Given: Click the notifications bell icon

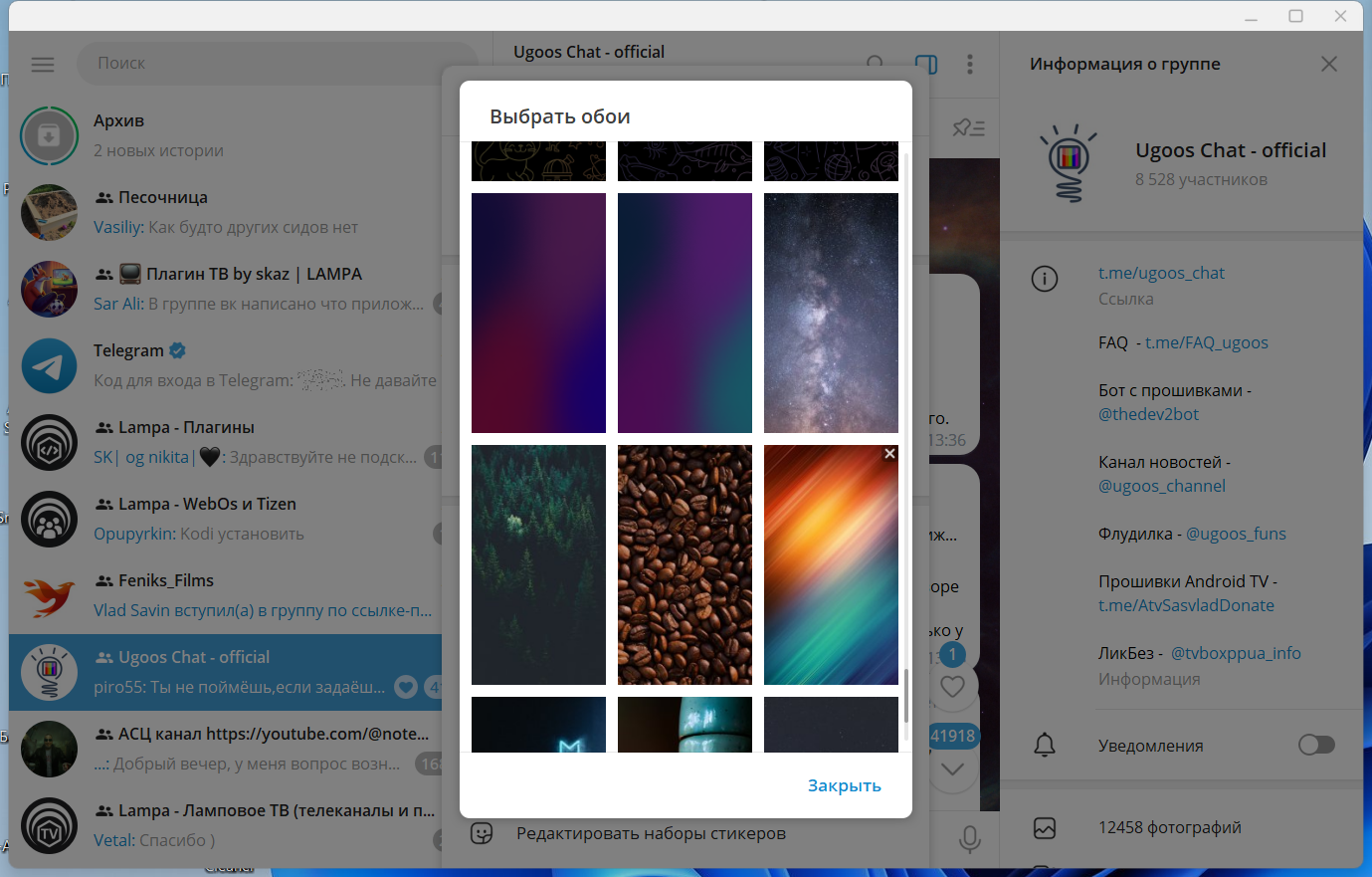Looking at the screenshot, I should tap(1045, 745).
